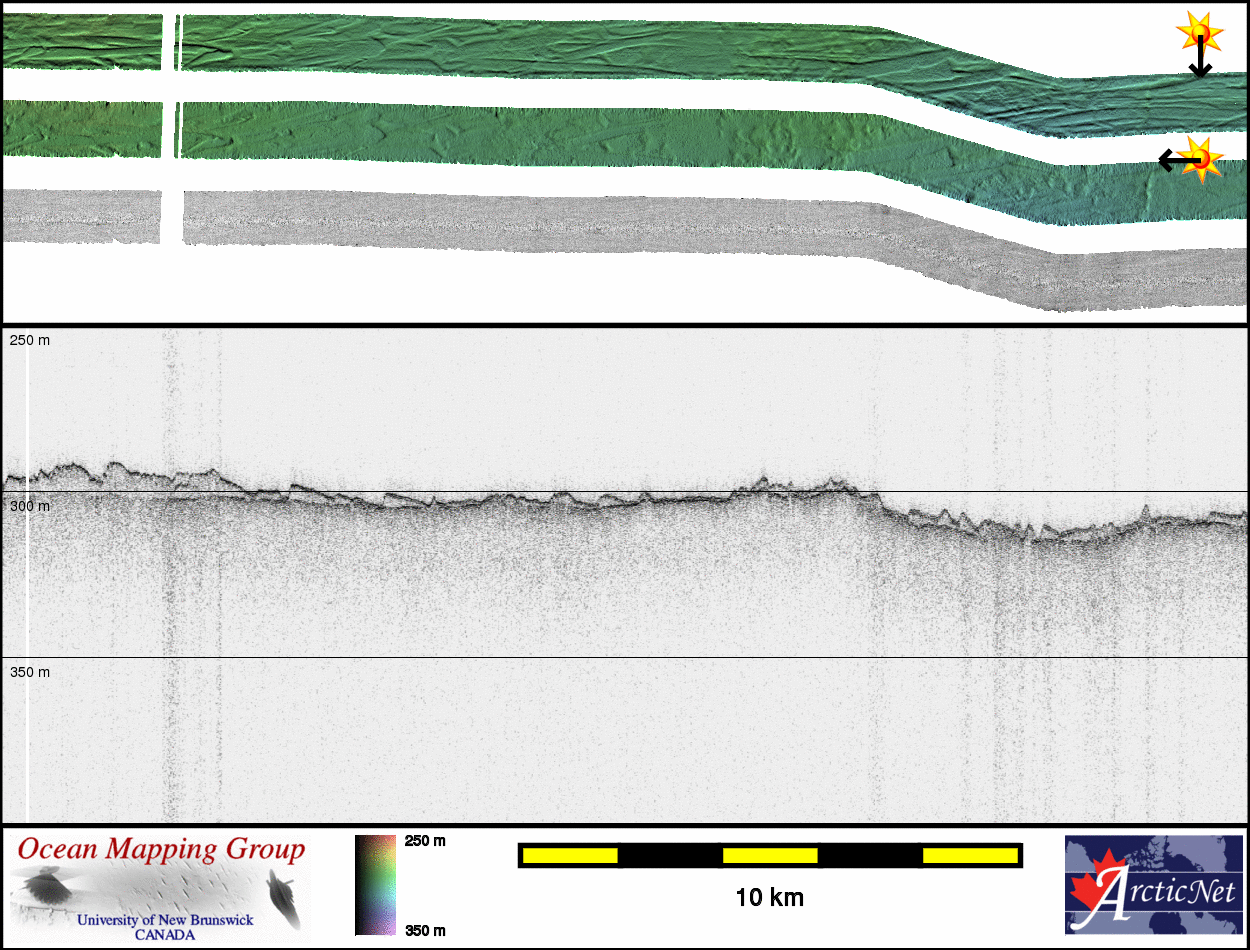The image size is (1250, 950).
Task: Click the 300 m depth label in profile
Action: (30, 507)
